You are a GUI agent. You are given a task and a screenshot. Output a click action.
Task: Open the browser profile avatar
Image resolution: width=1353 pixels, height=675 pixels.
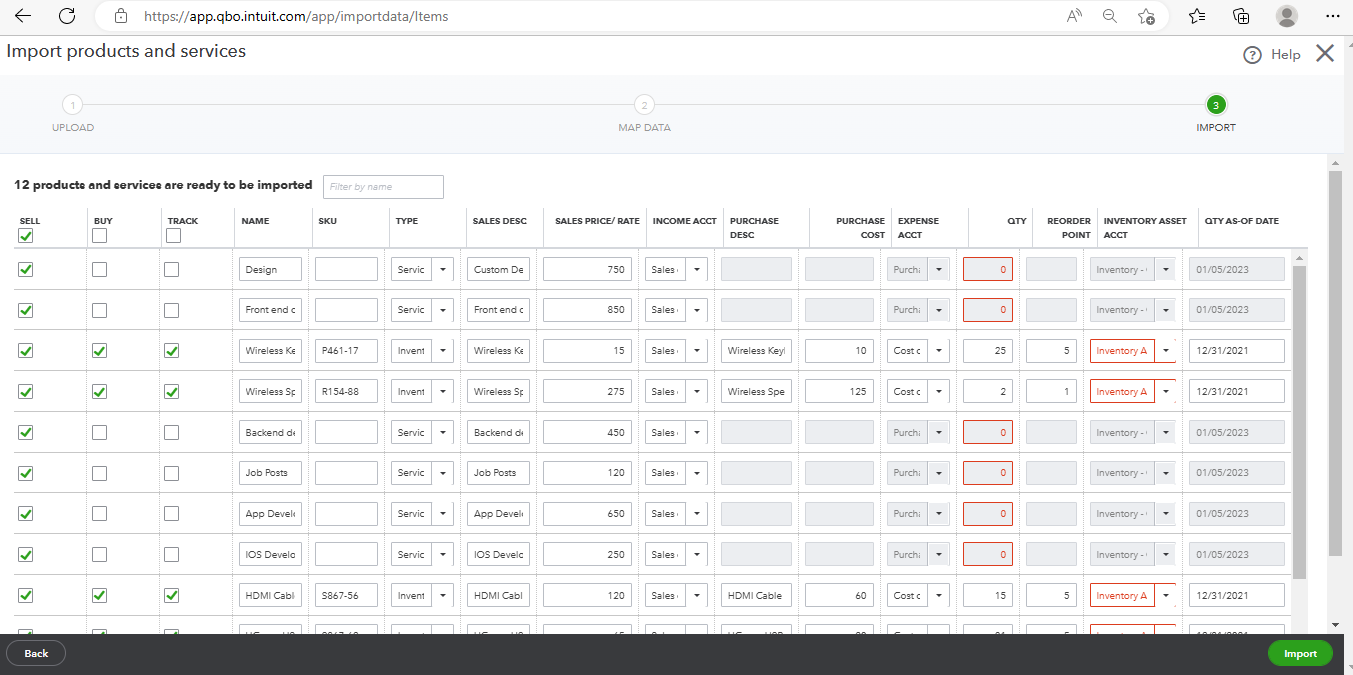(1287, 16)
